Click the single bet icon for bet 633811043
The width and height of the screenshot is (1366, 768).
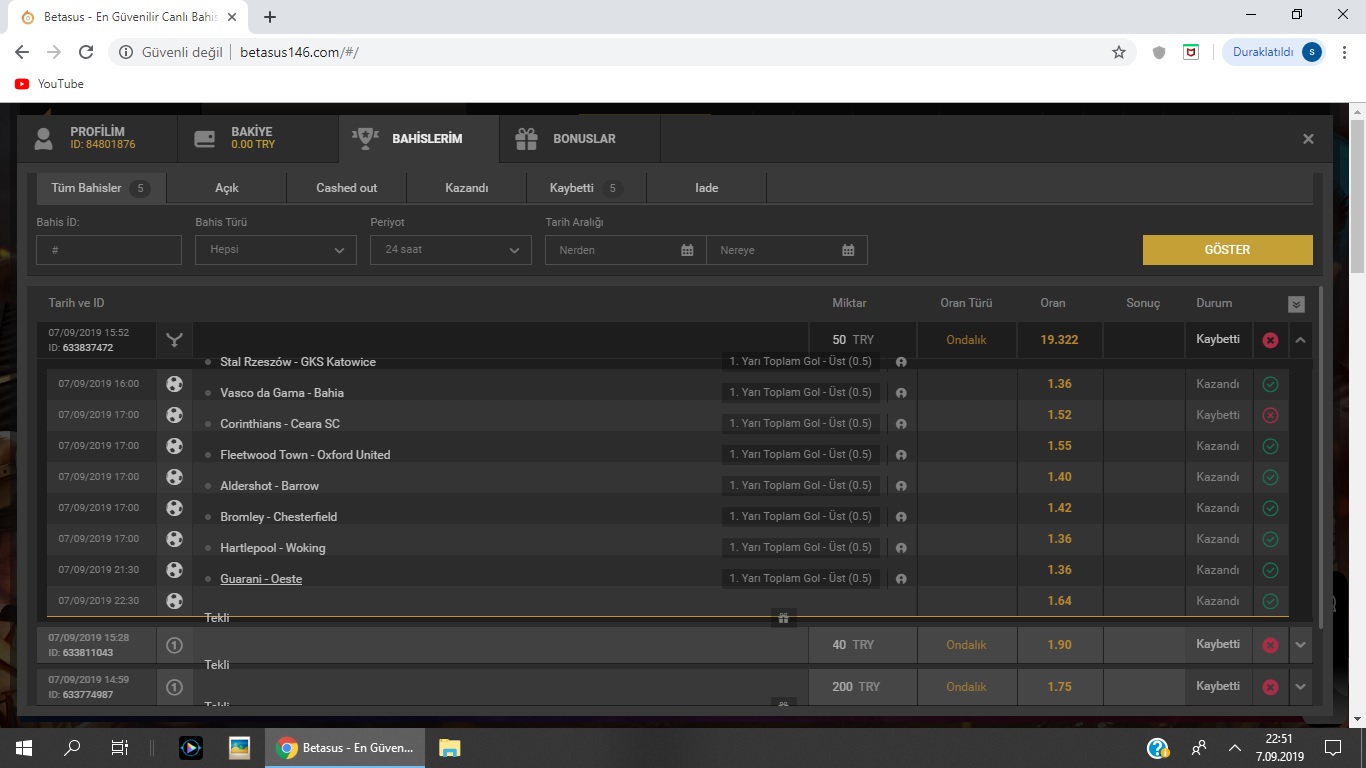174,645
